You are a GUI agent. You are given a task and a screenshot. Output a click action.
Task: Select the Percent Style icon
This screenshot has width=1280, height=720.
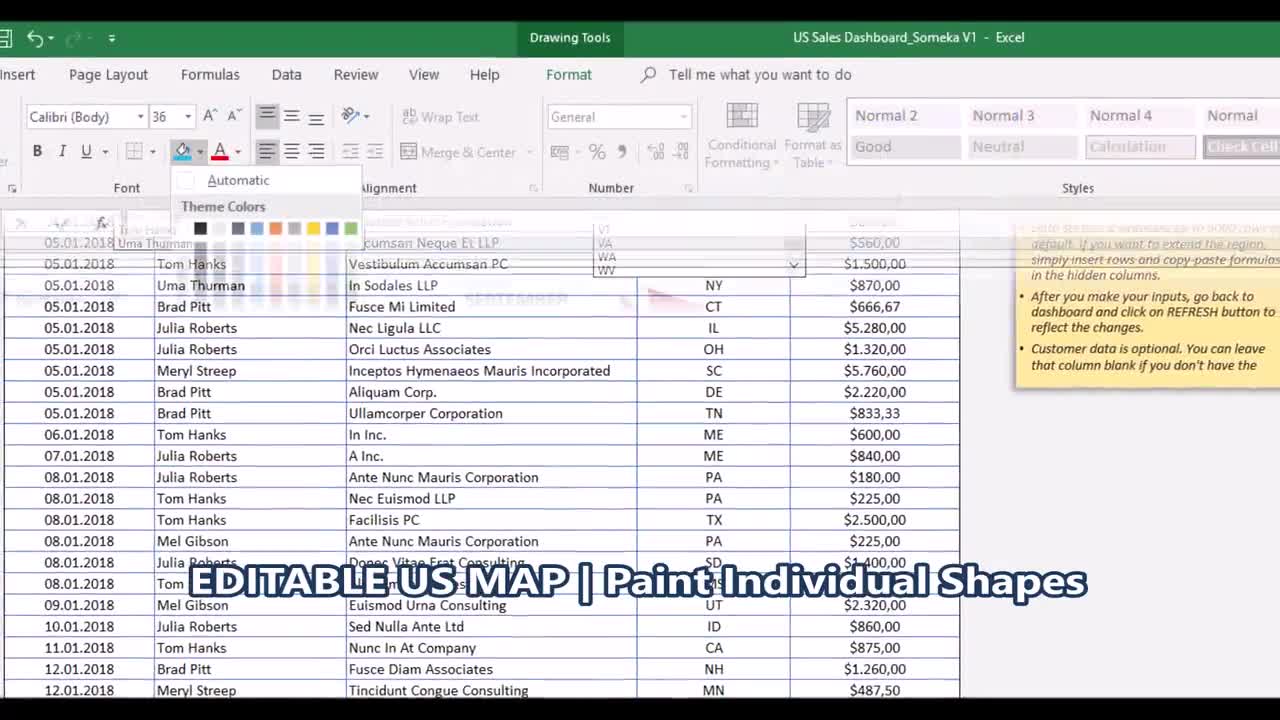click(596, 151)
